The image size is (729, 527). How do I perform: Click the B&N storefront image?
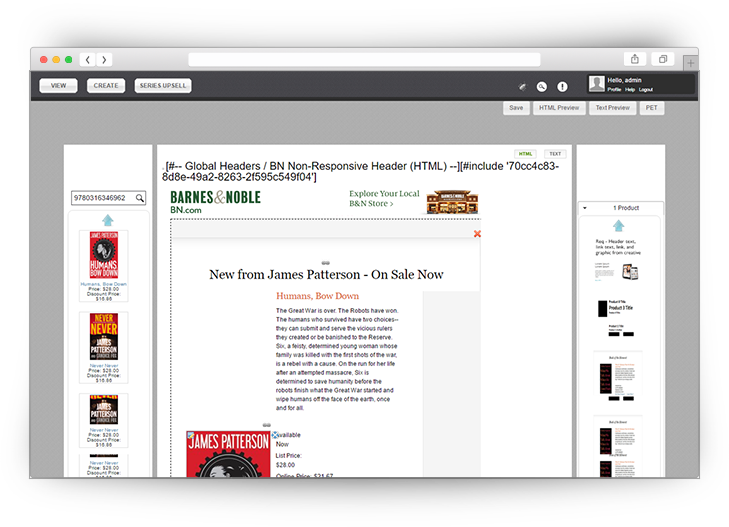452,202
